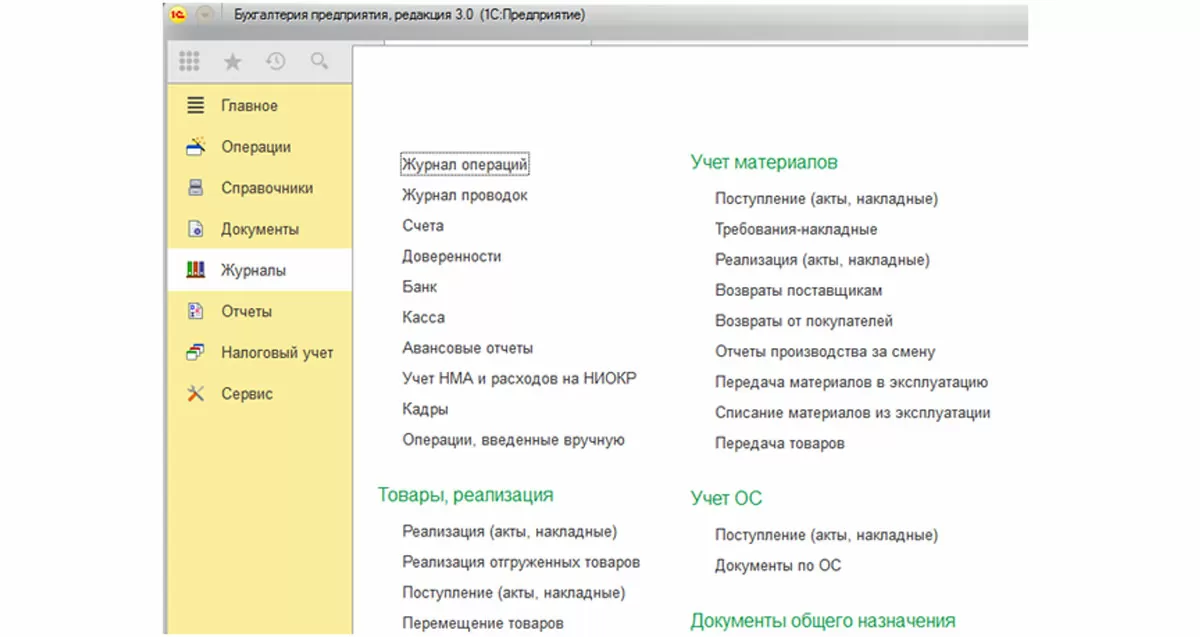This screenshot has width=1200, height=637.
Task: Open the Авансовые отчеты journal
Action: pos(467,348)
